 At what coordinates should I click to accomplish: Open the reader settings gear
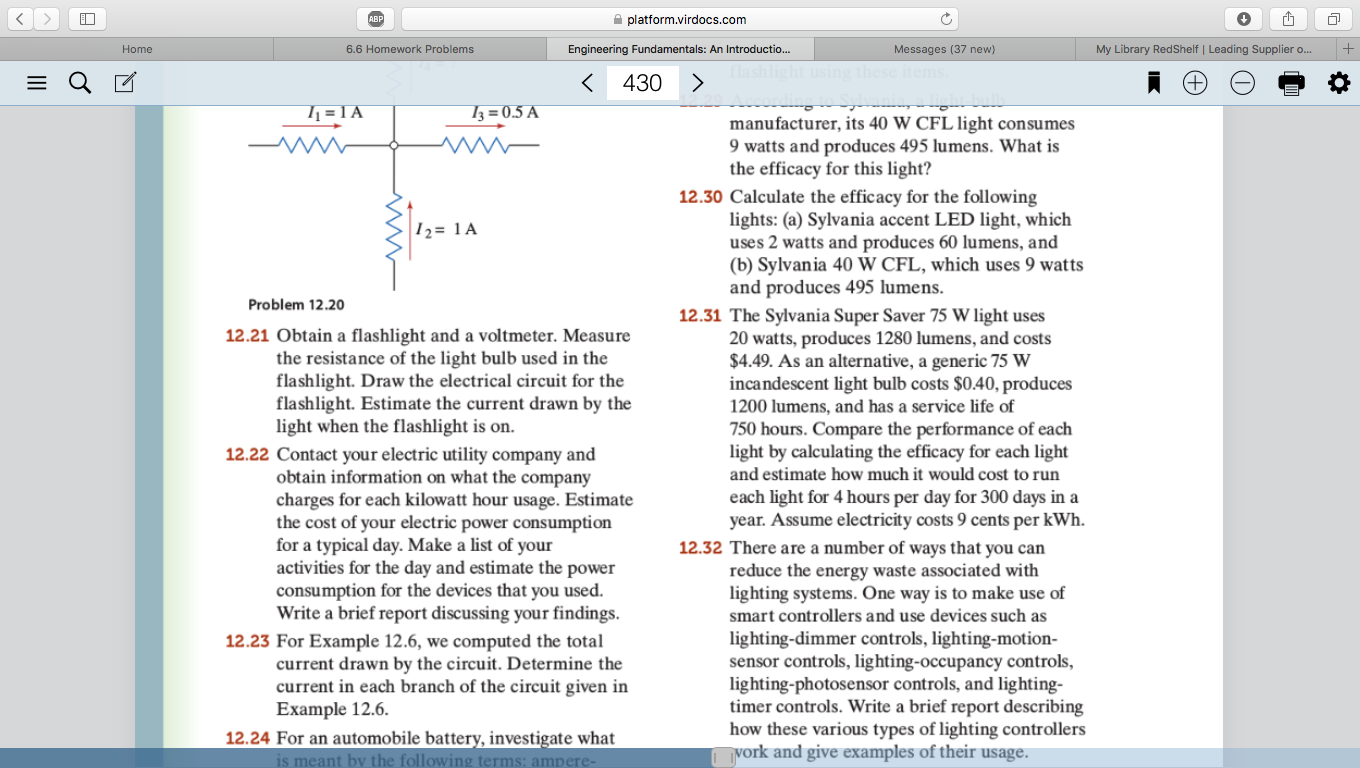pos(1338,83)
